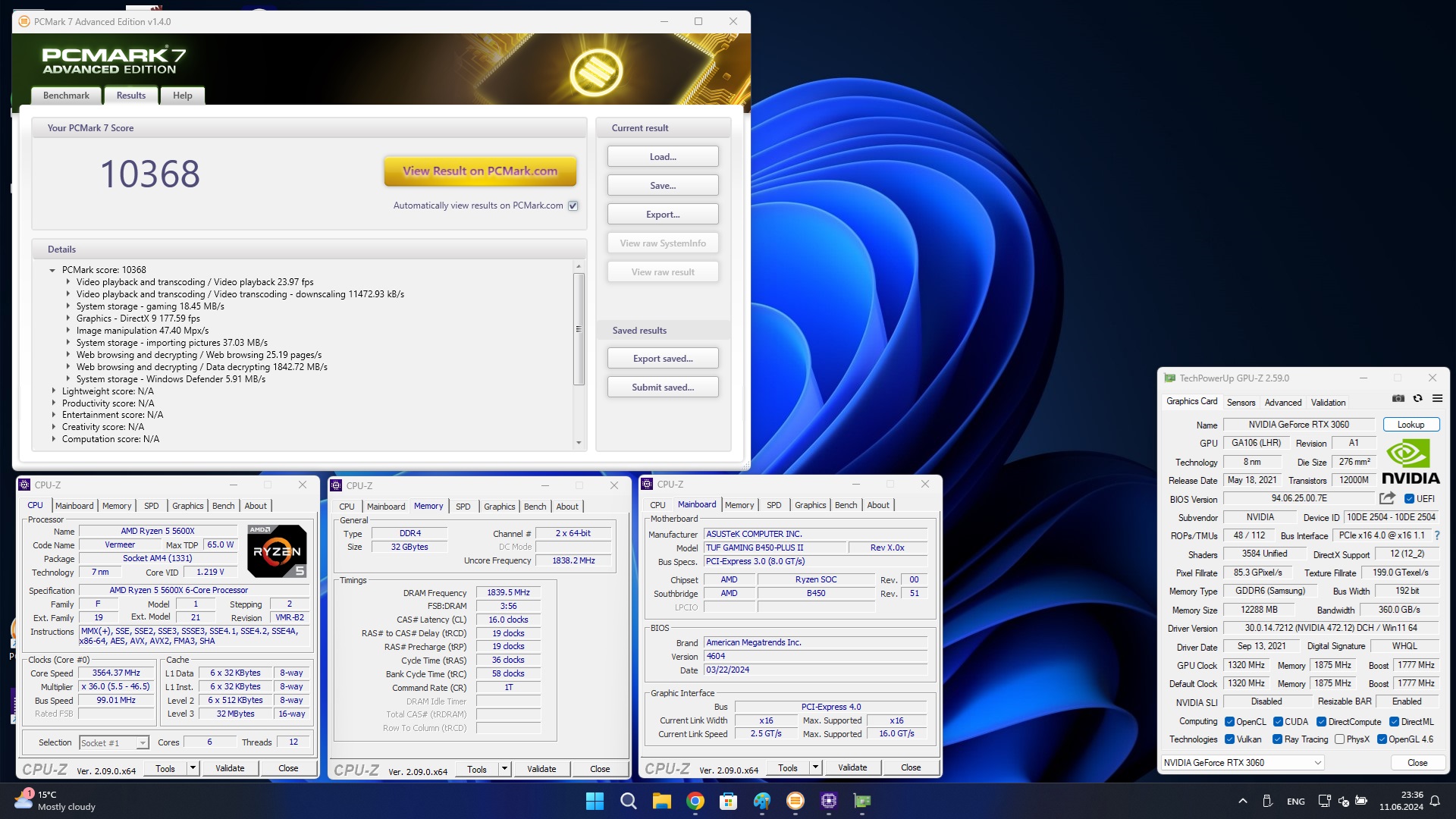Open Google Chrome from taskbar
Screen dimensions: 1456x819
pyautogui.click(x=695, y=801)
